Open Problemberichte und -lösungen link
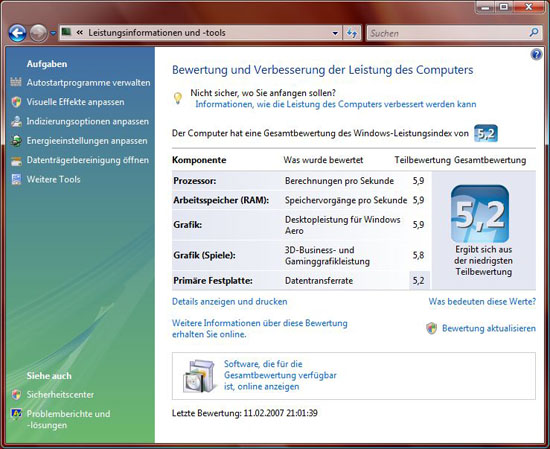 click(x=68, y=420)
